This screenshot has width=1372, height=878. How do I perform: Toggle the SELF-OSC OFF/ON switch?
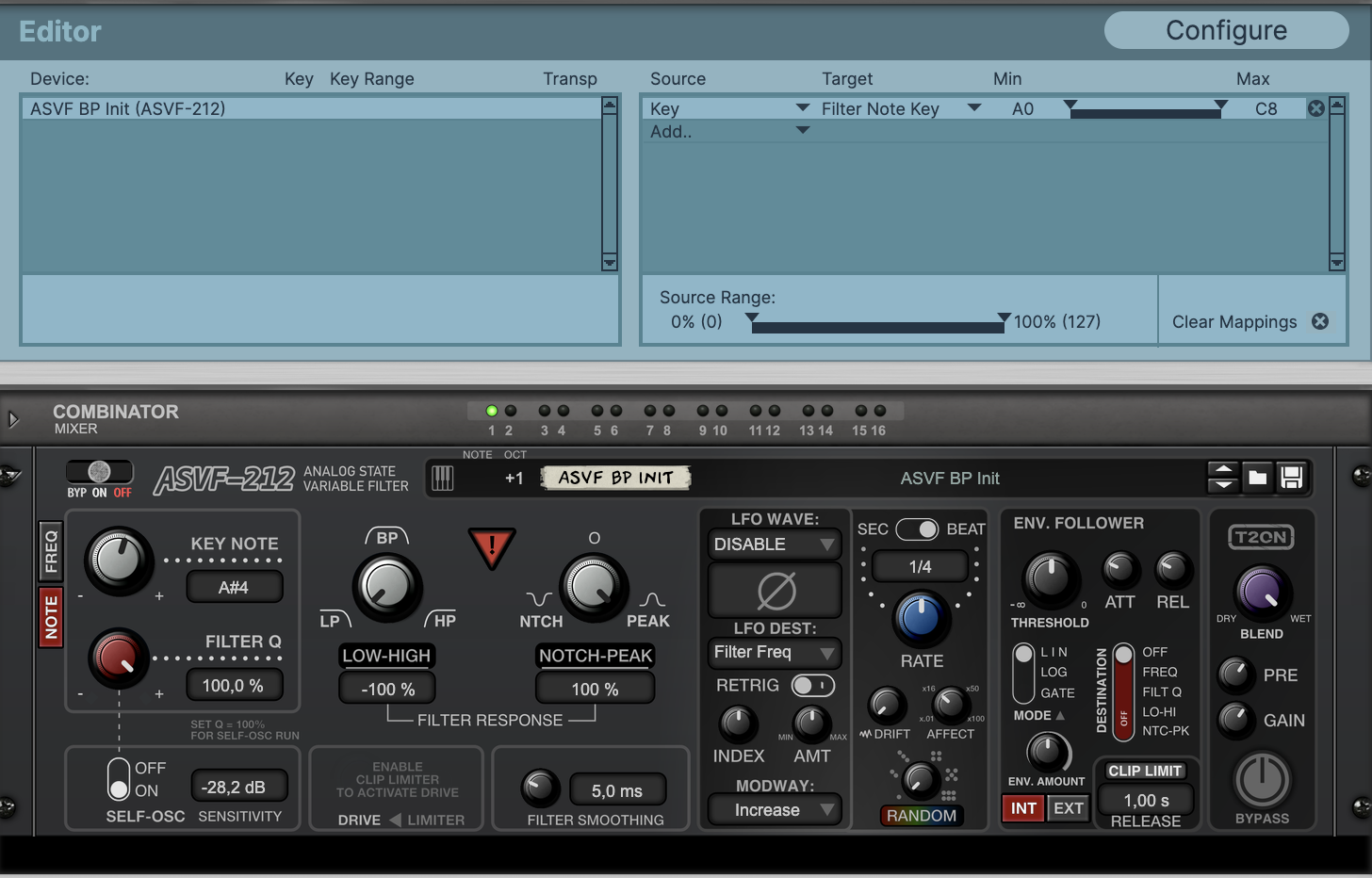pyautogui.click(x=119, y=779)
